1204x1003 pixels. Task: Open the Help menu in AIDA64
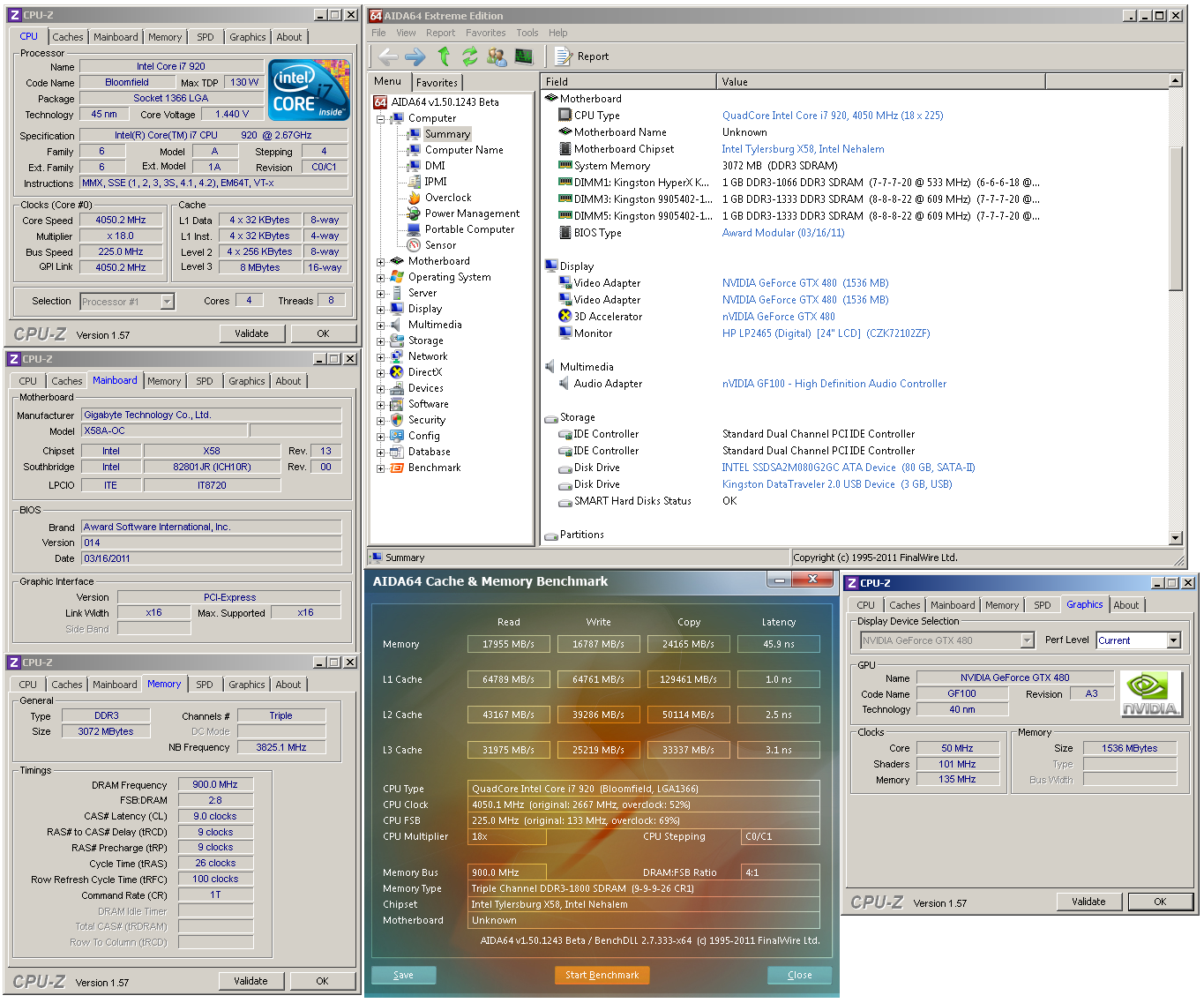click(x=558, y=33)
